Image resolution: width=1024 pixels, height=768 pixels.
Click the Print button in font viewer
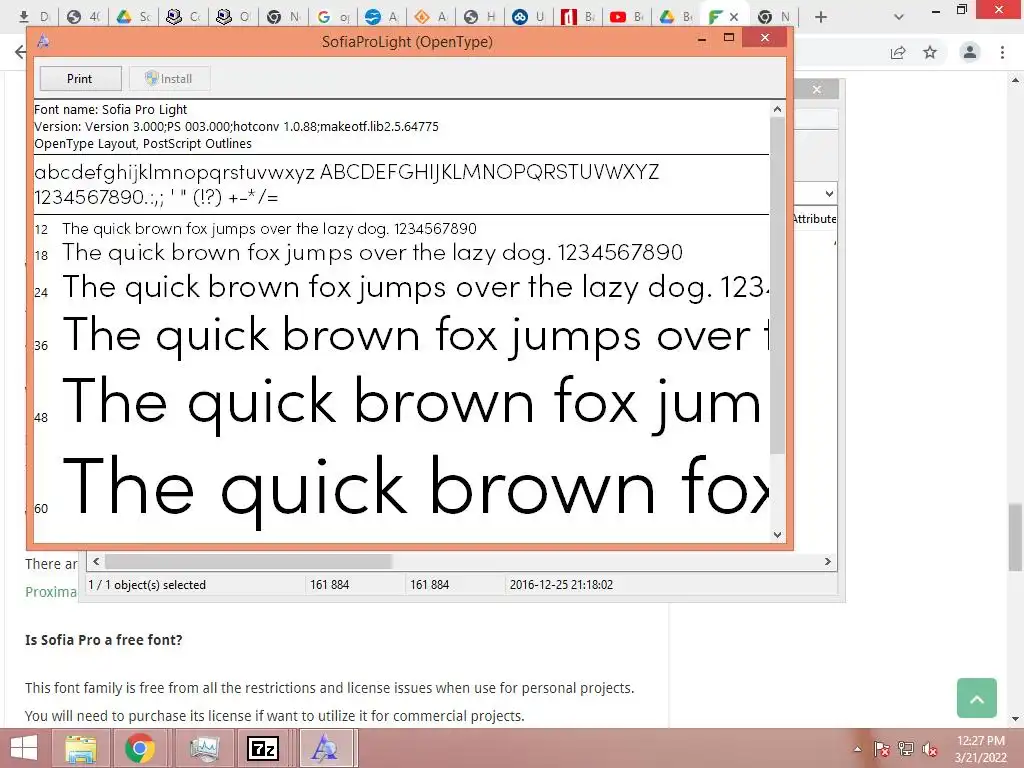(x=80, y=78)
